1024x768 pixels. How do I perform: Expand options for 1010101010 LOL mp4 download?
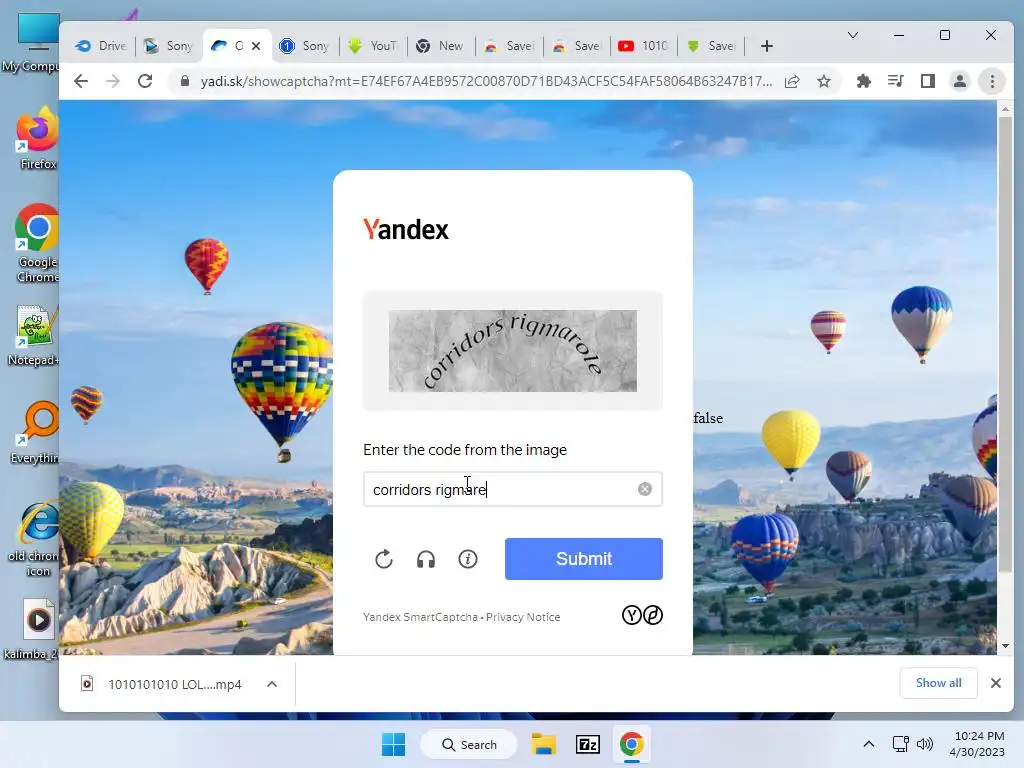272,684
